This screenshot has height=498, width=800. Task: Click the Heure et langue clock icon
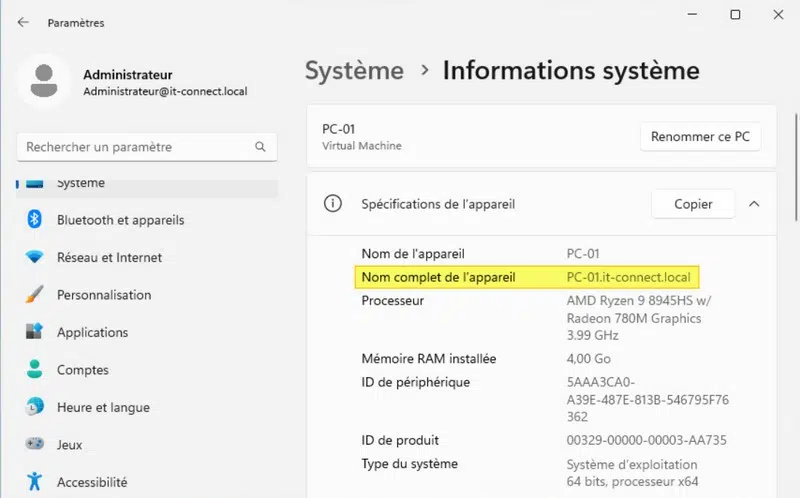34,407
